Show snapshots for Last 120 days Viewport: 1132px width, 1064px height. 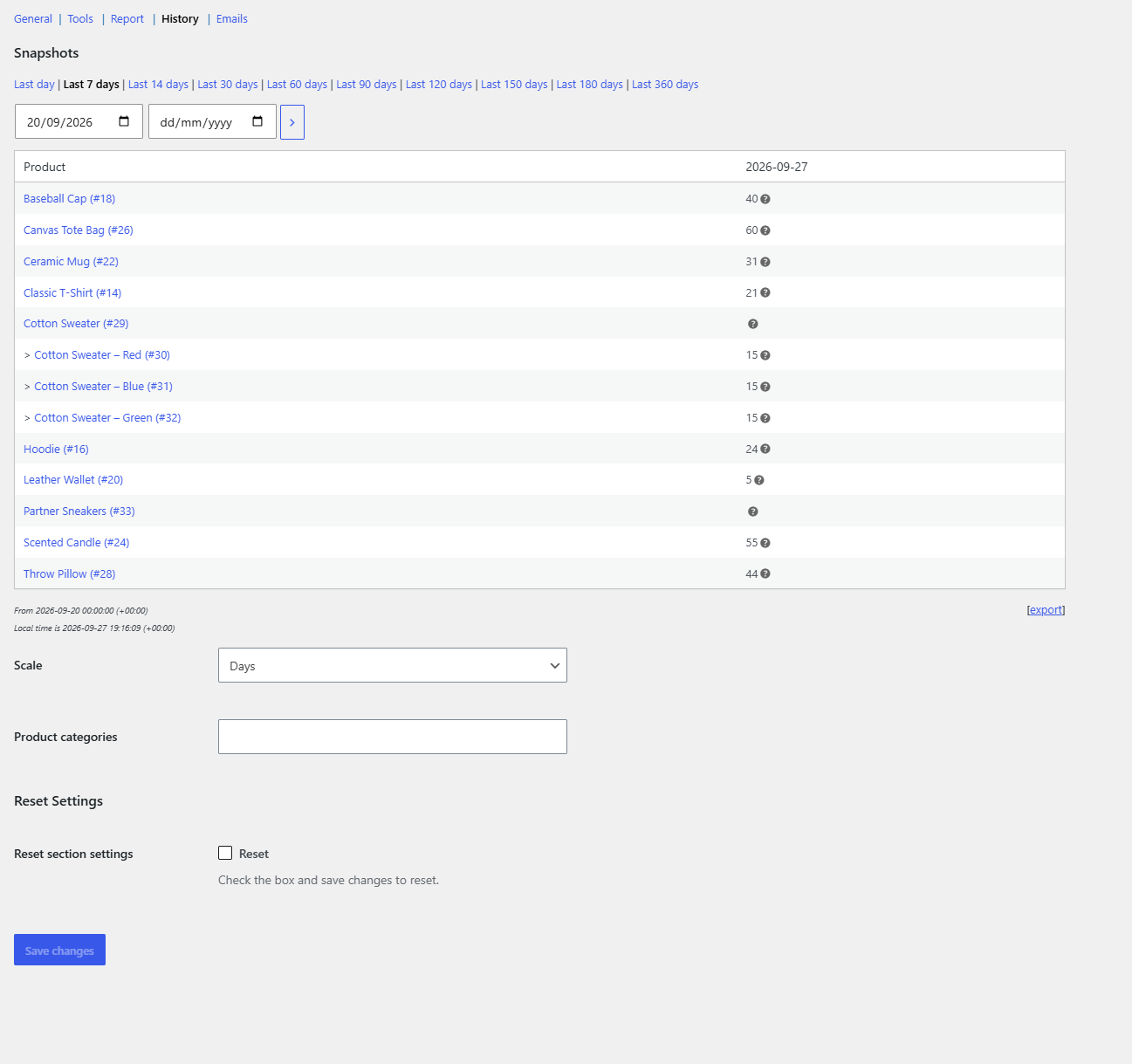click(439, 85)
